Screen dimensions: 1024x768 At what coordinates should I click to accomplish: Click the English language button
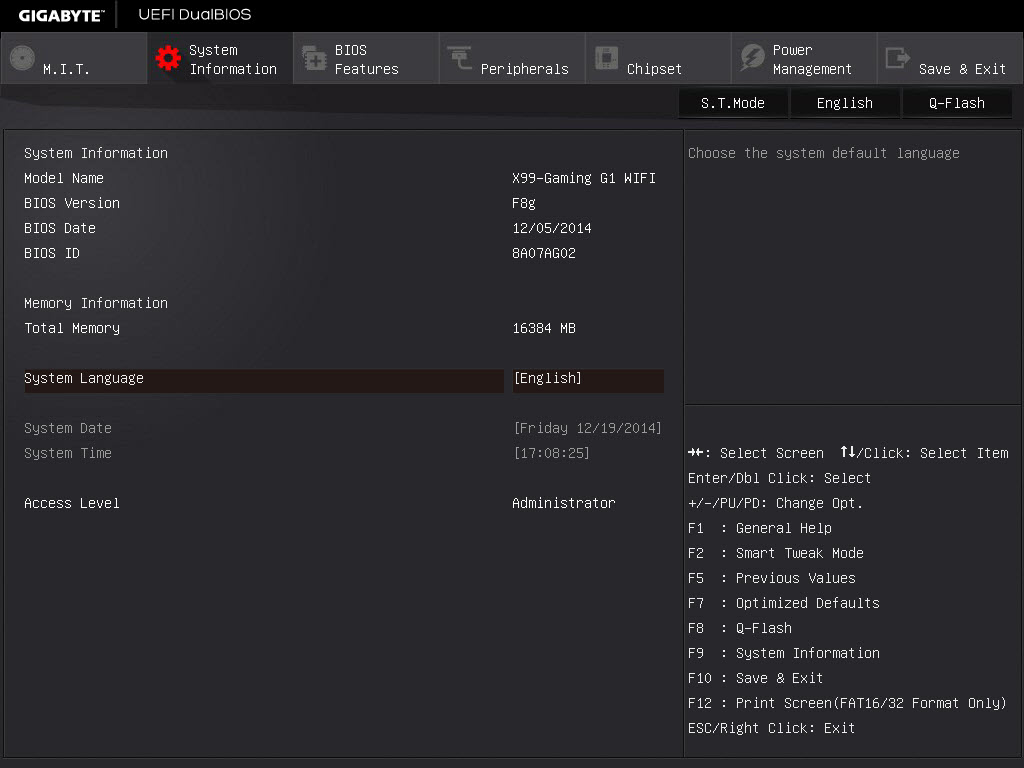coord(844,103)
